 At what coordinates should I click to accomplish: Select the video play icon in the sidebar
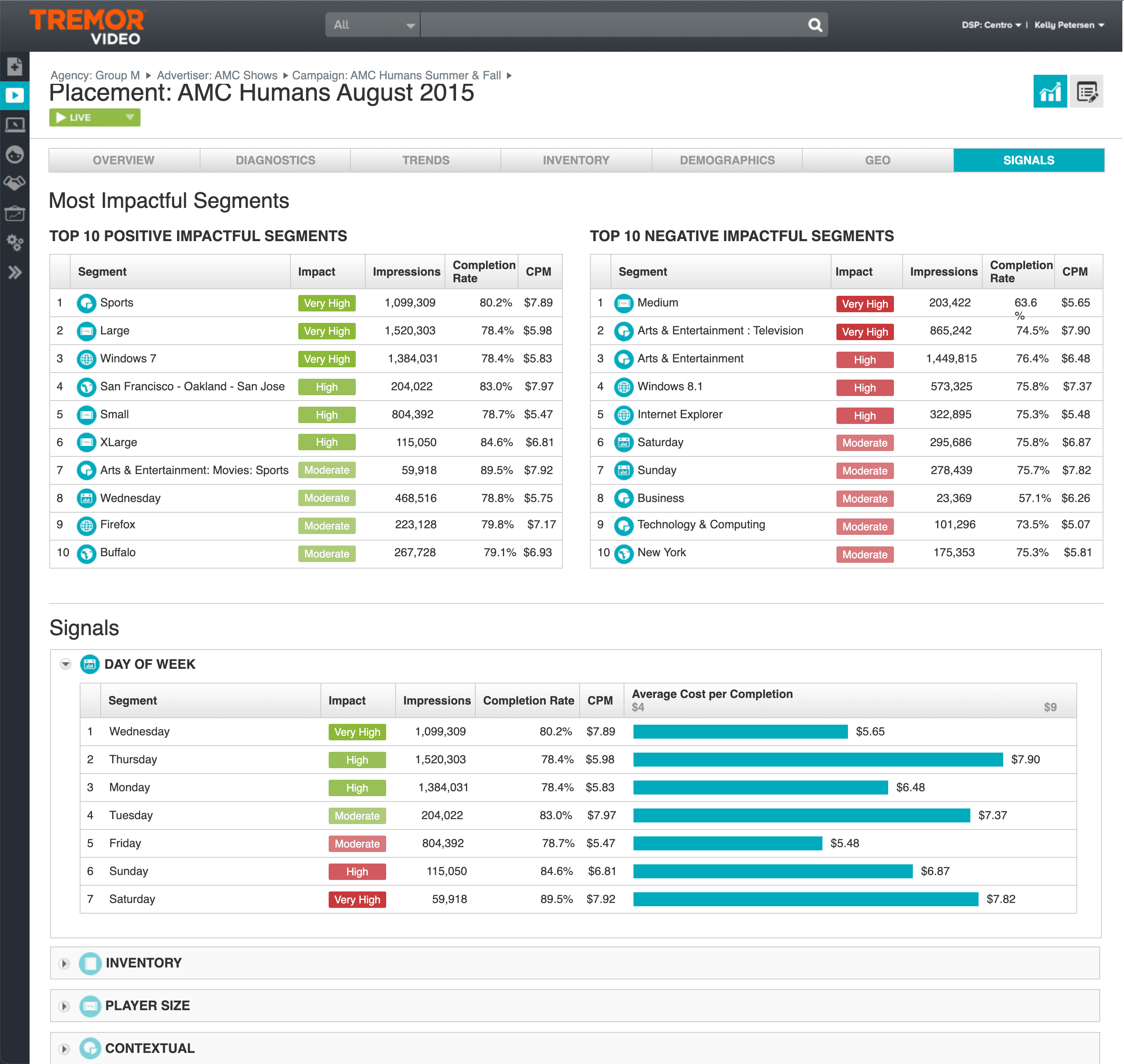pyautogui.click(x=15, y=95)
